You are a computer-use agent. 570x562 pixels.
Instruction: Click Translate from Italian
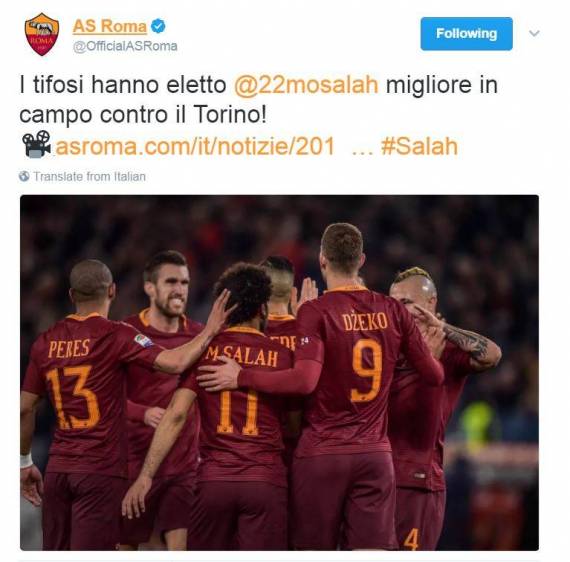pyautogui.click(x=89, y=176)
